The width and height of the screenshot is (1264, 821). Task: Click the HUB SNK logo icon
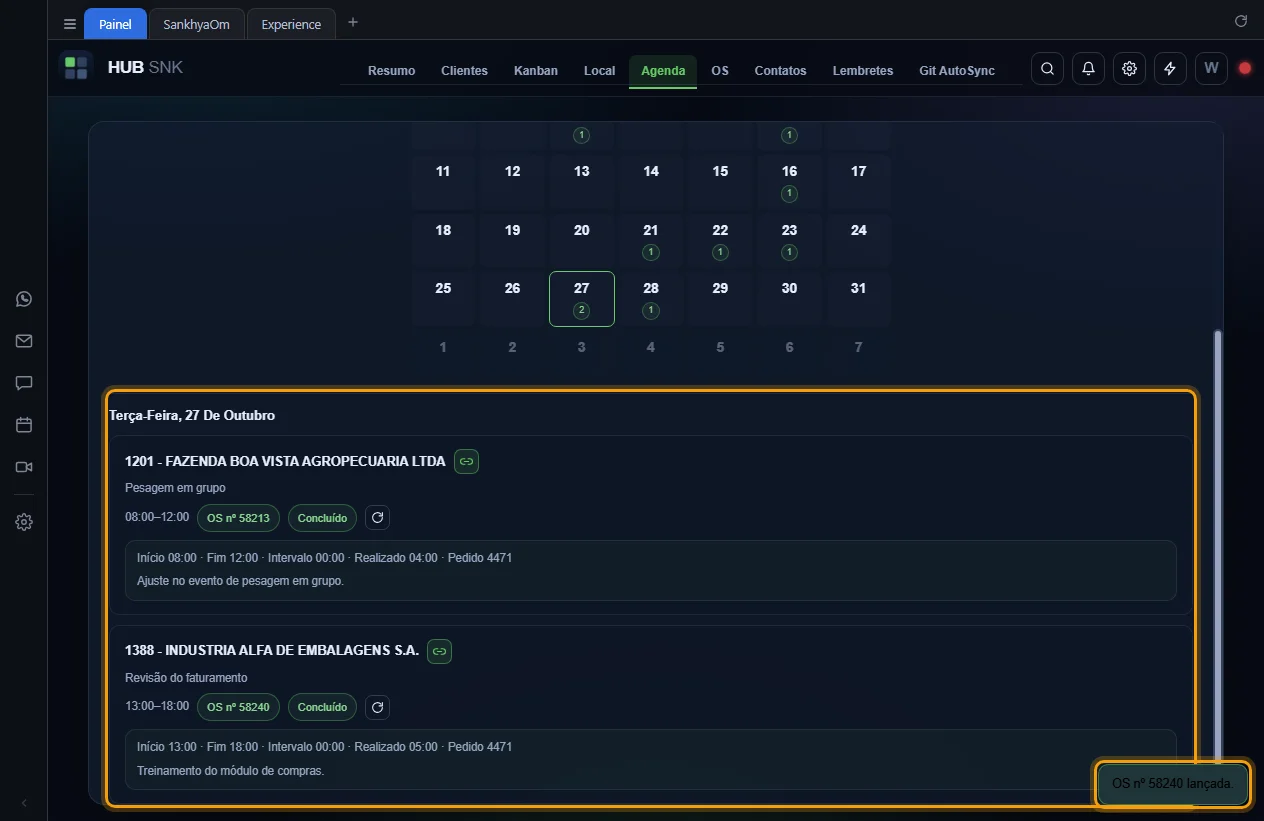[x=76, y=67]
